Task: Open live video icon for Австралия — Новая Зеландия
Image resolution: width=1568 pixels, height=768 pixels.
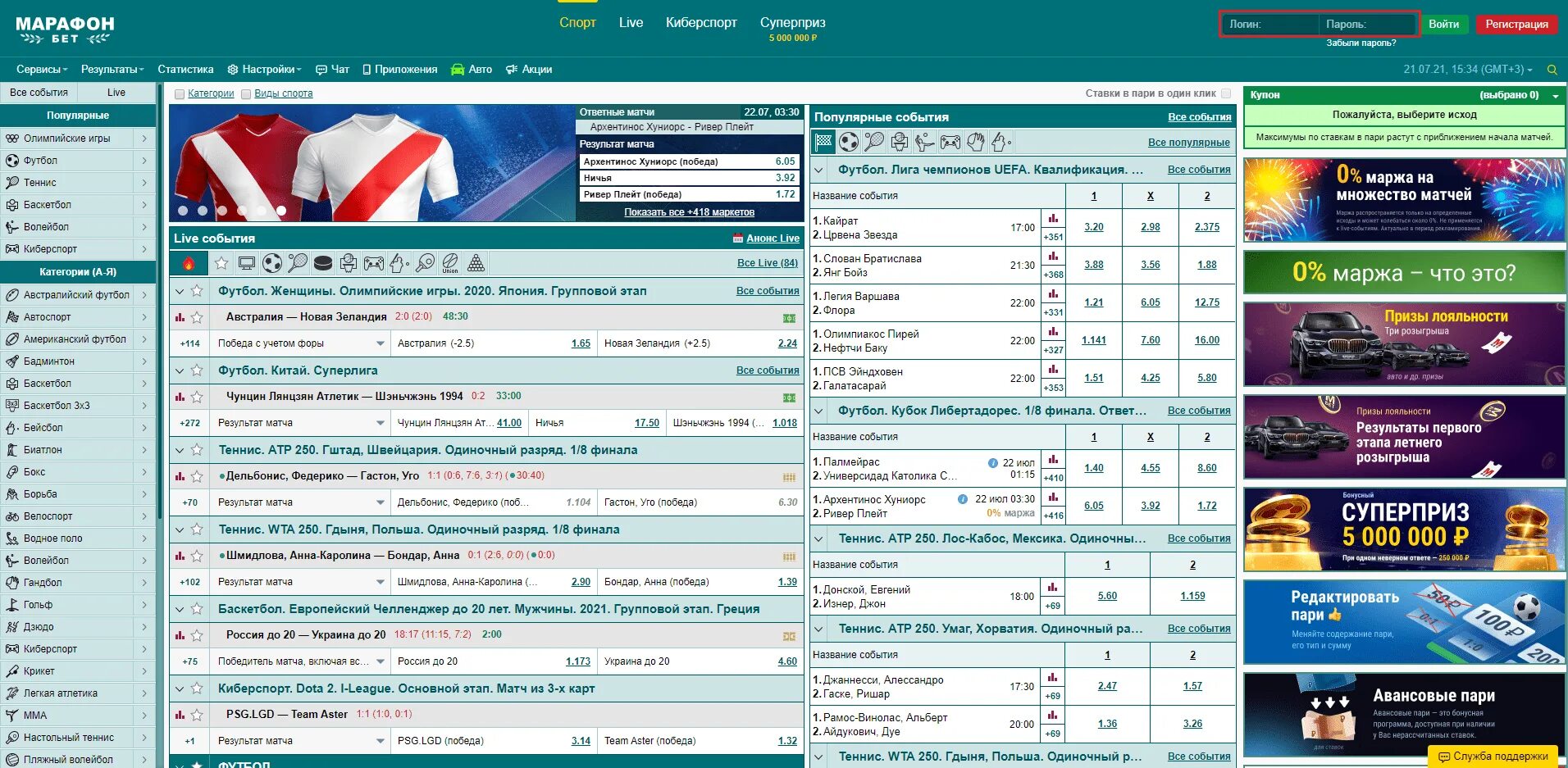Action: click(x=789, y=318)
